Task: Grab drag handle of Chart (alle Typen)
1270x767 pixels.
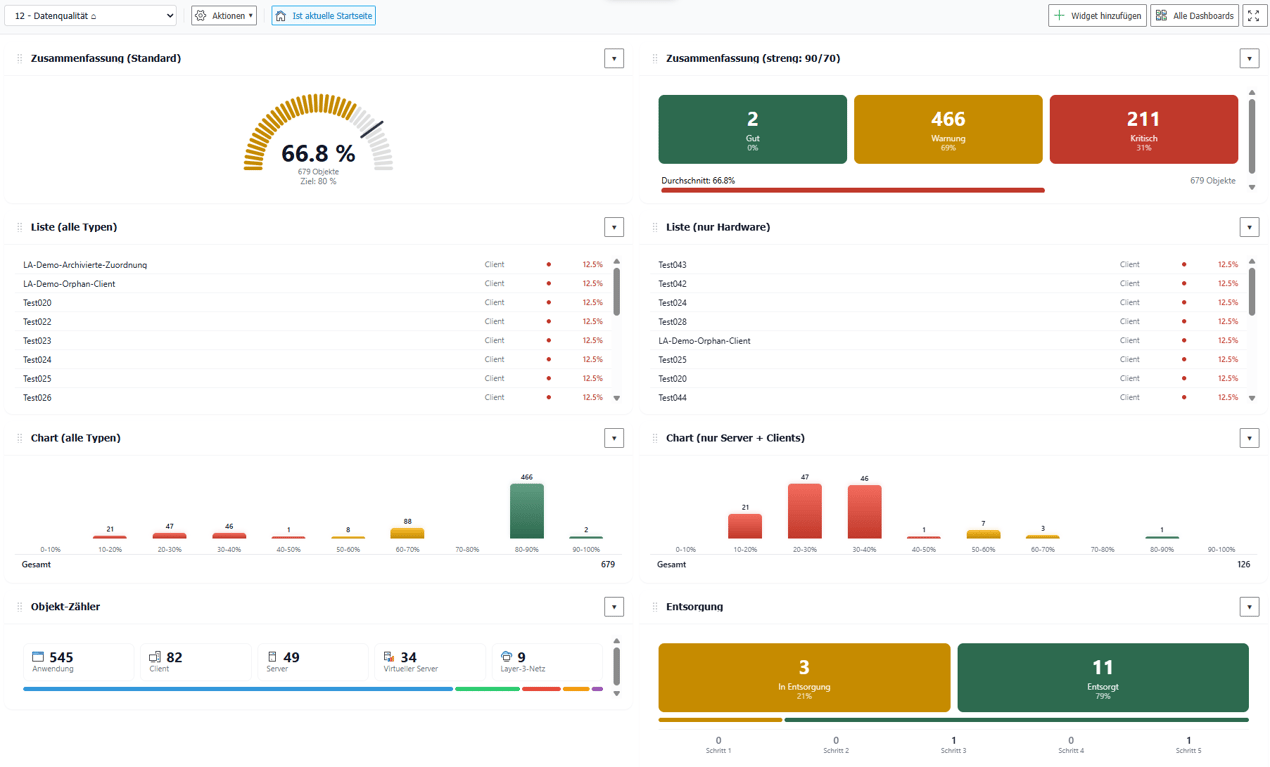Action: click(x=20, y=438)
